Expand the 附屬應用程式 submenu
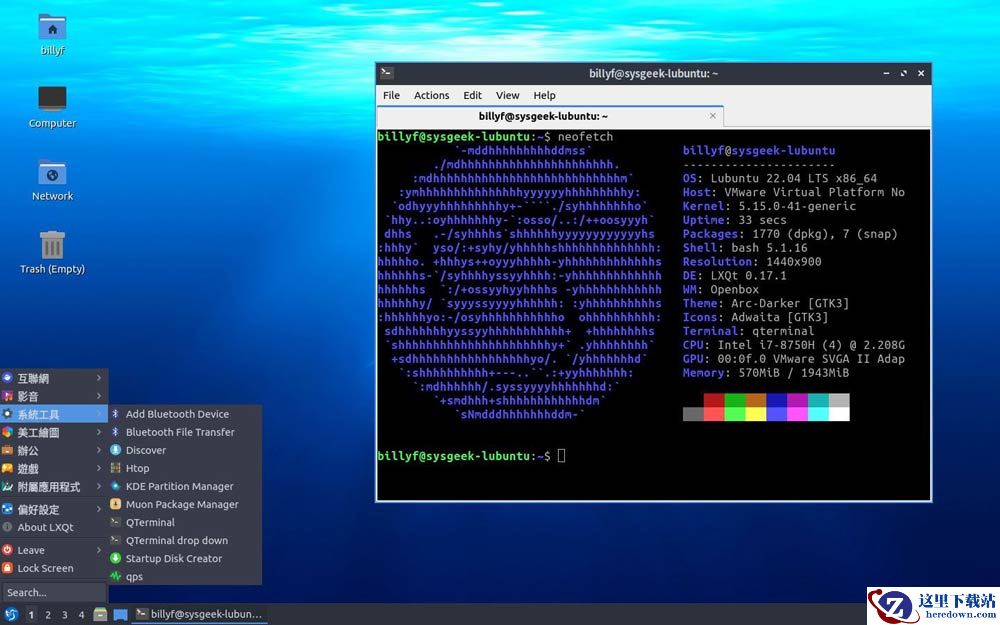This screenshot has height=625, width=1000. pos(54,487)
